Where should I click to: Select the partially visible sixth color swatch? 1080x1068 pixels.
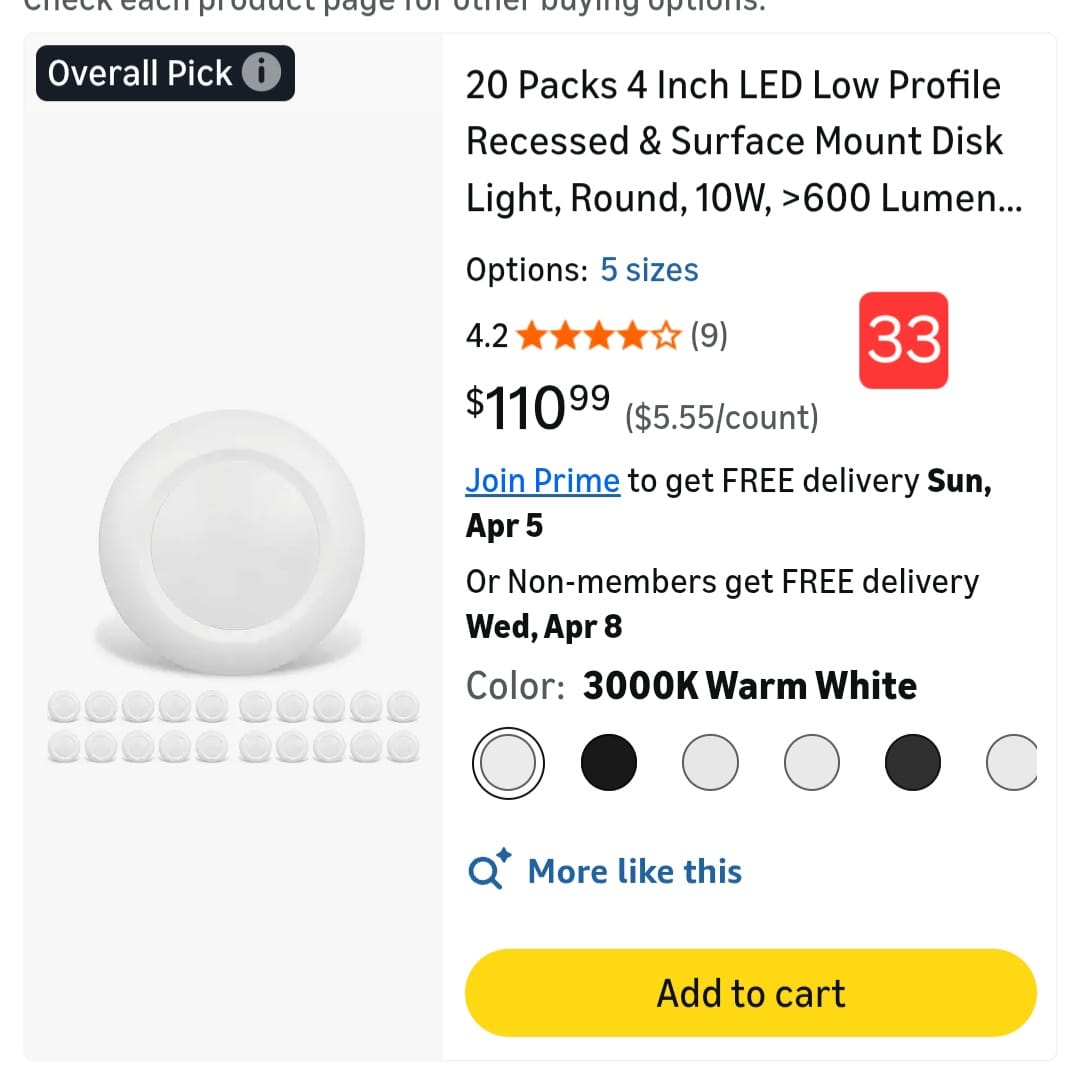tap(1011, 763)
